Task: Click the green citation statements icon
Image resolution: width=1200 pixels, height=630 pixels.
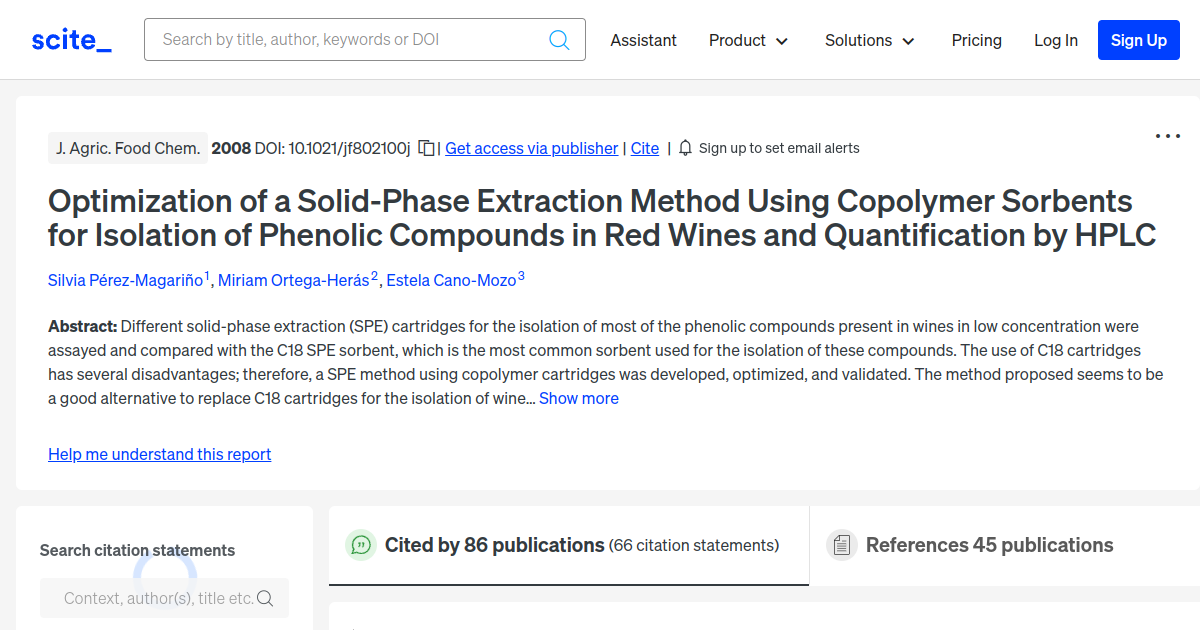Action: point(360,545)
